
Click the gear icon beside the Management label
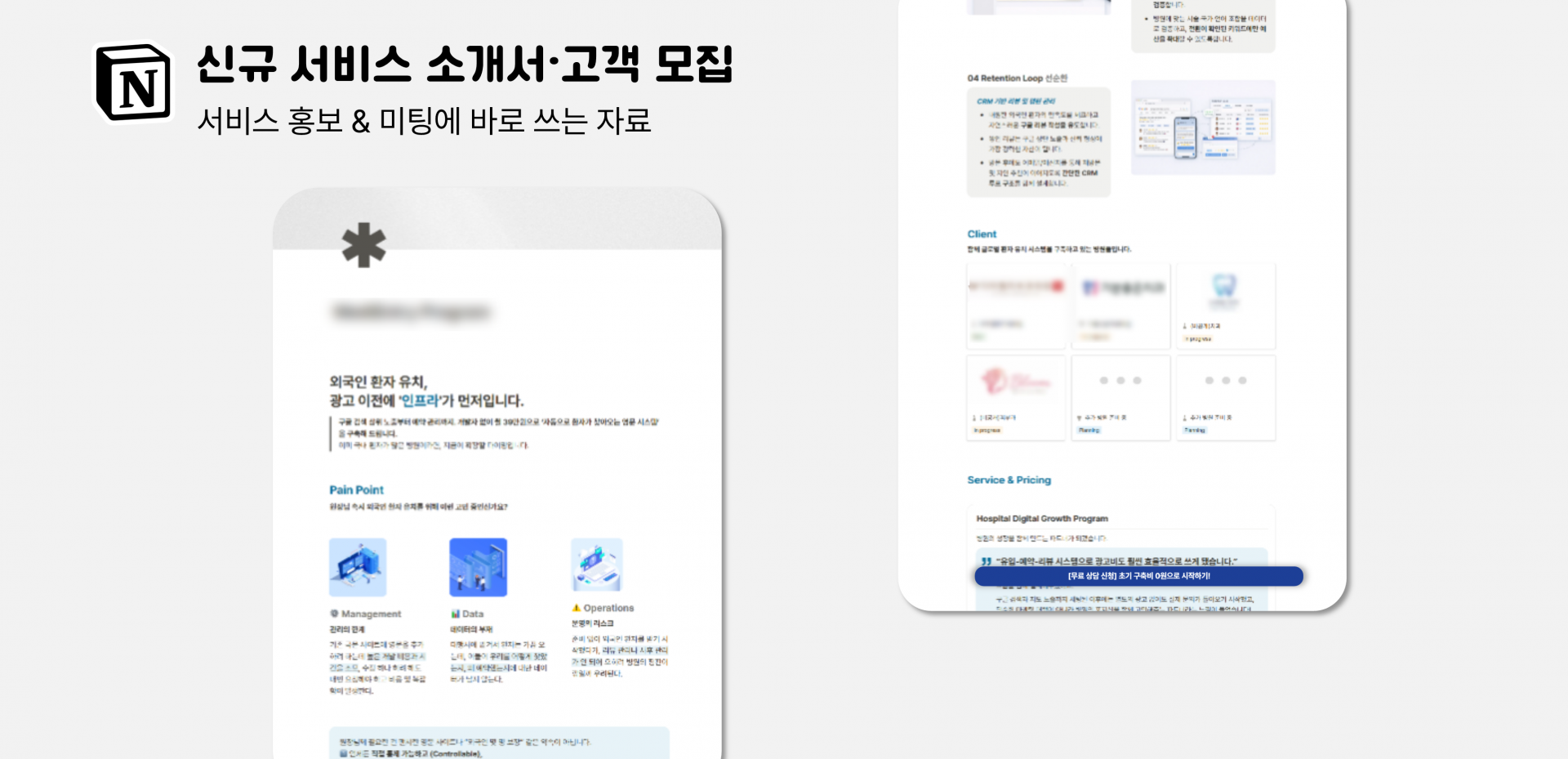334,614
